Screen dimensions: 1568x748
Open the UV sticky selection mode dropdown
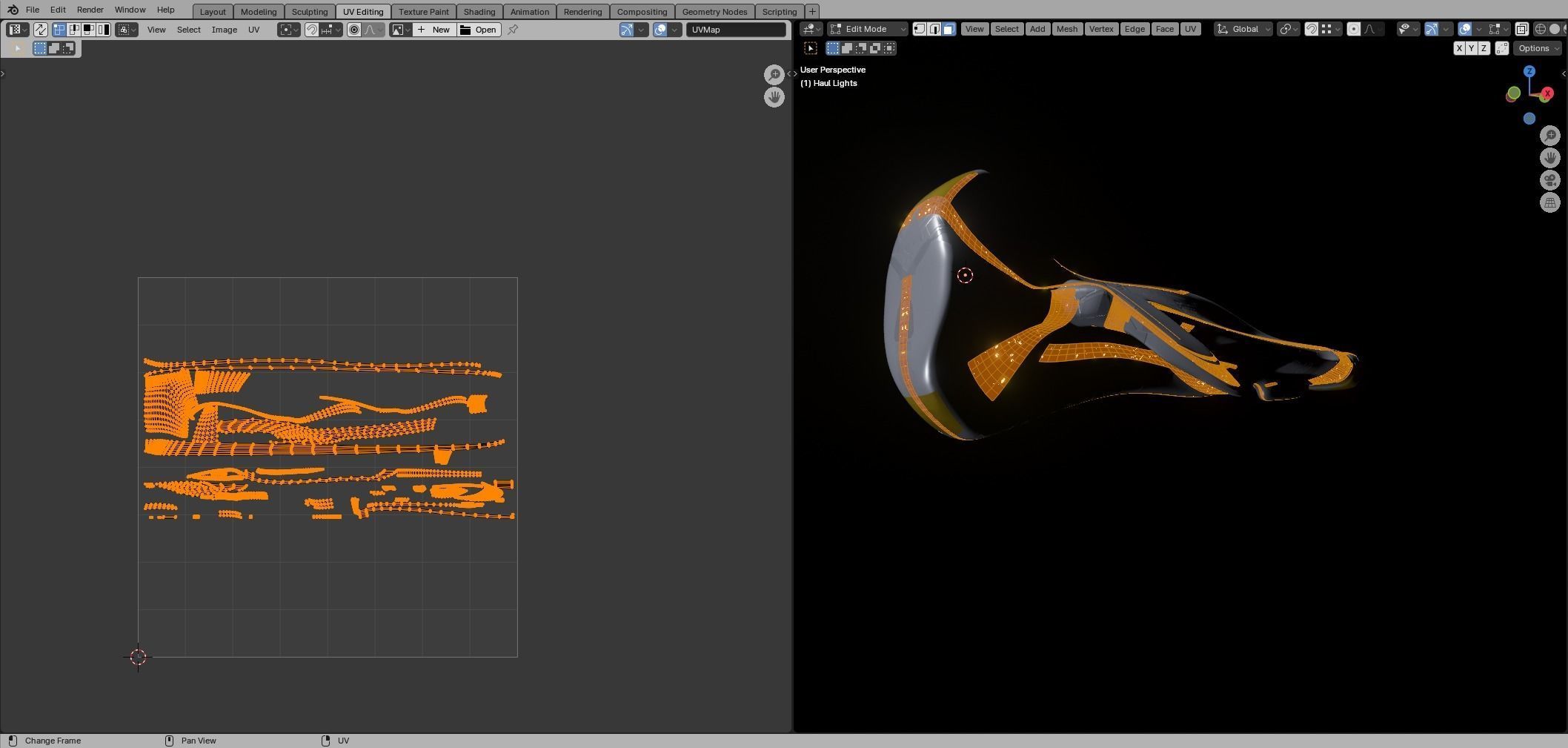pyautogui.click(x=127, y=30)
